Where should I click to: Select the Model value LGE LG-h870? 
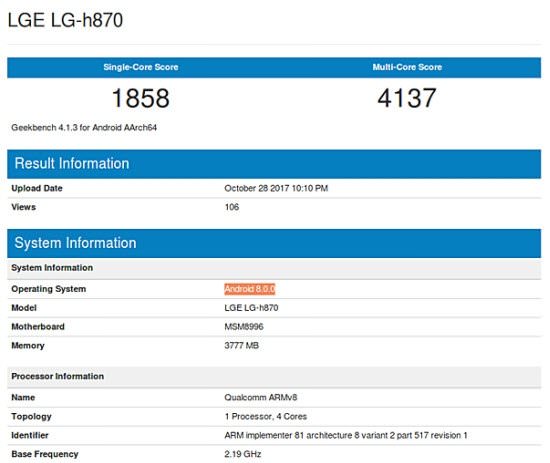(x=251, y=308)
